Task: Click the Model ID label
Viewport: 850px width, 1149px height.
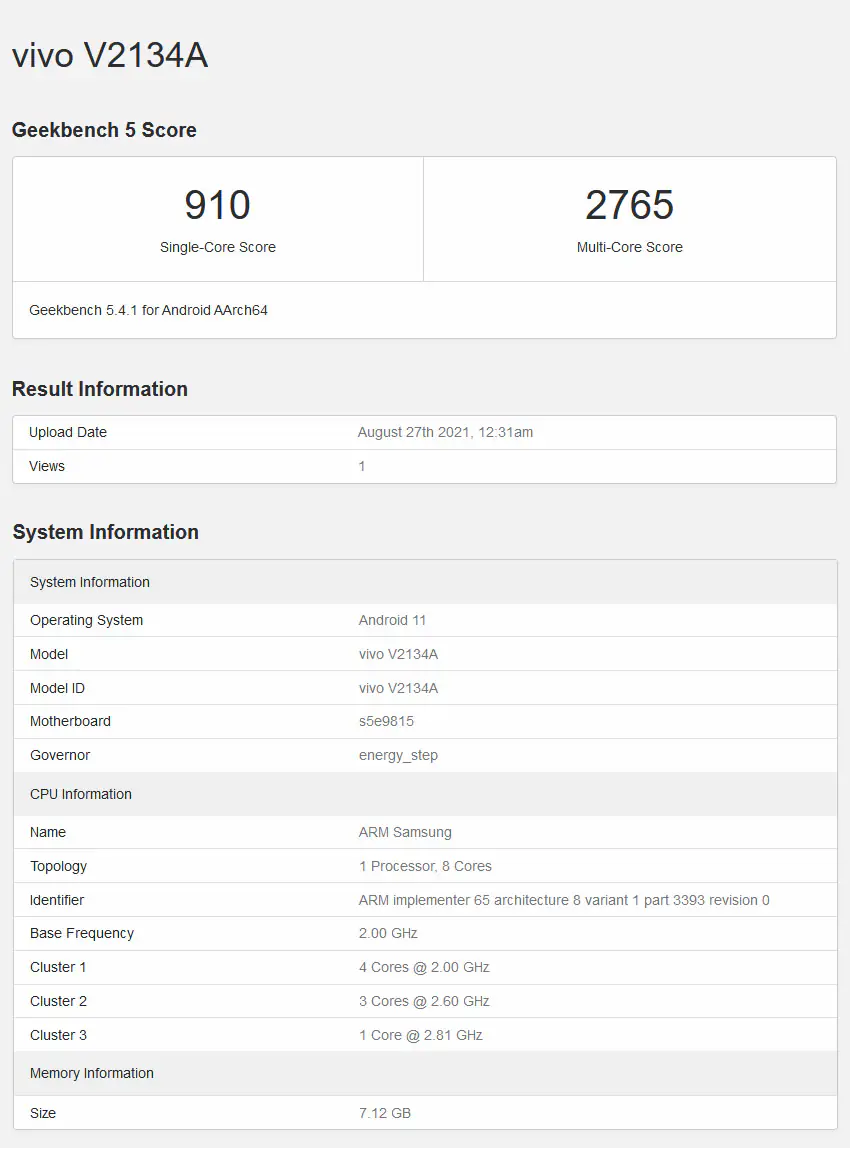Action: point(57,688)
